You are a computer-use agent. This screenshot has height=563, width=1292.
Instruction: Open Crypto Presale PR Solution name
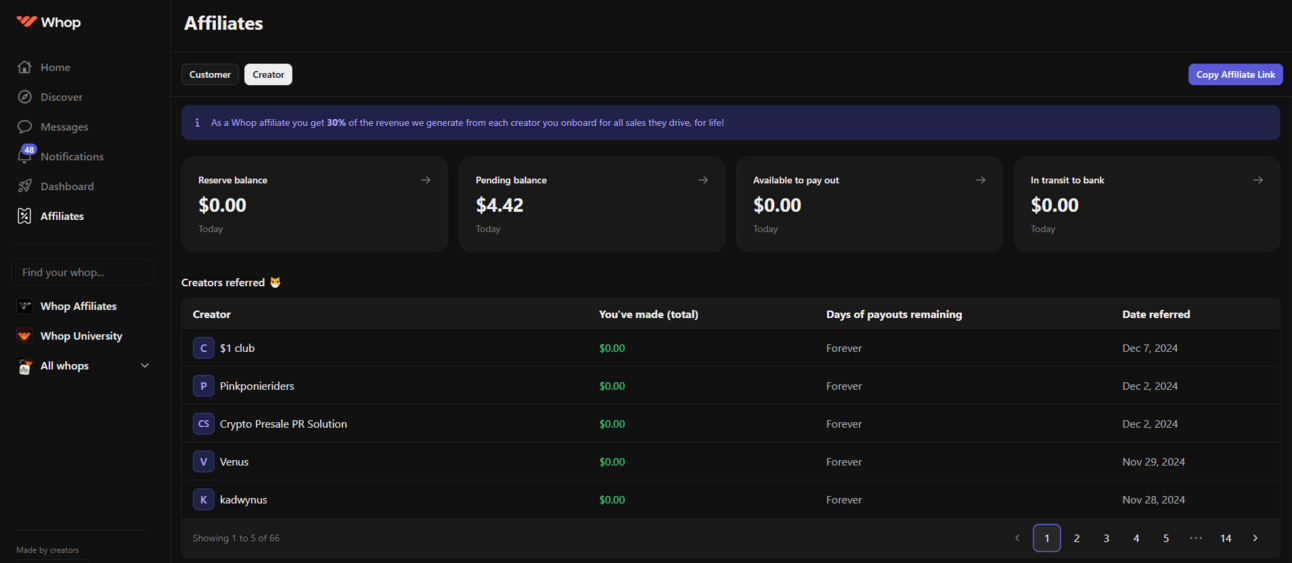click(x=284, y=424)
